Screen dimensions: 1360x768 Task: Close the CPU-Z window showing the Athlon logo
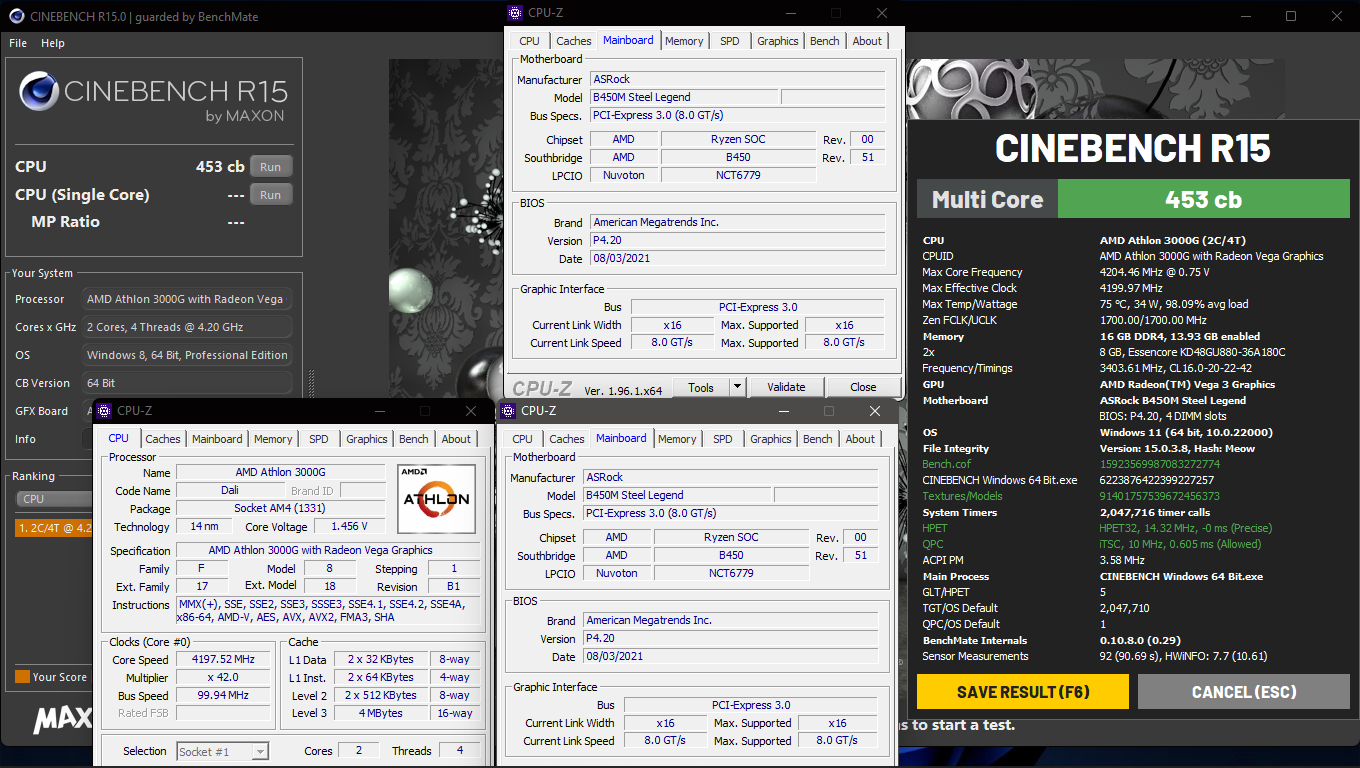[471, 411]
